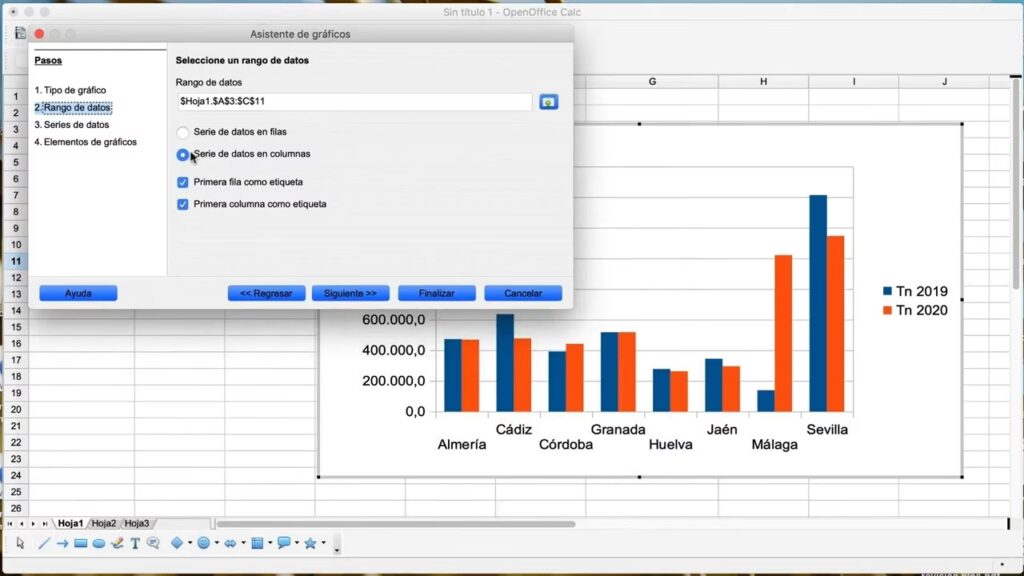Open the basic shapes diamond dropdown arrow
1024x576 pixels.
[190, 544]
